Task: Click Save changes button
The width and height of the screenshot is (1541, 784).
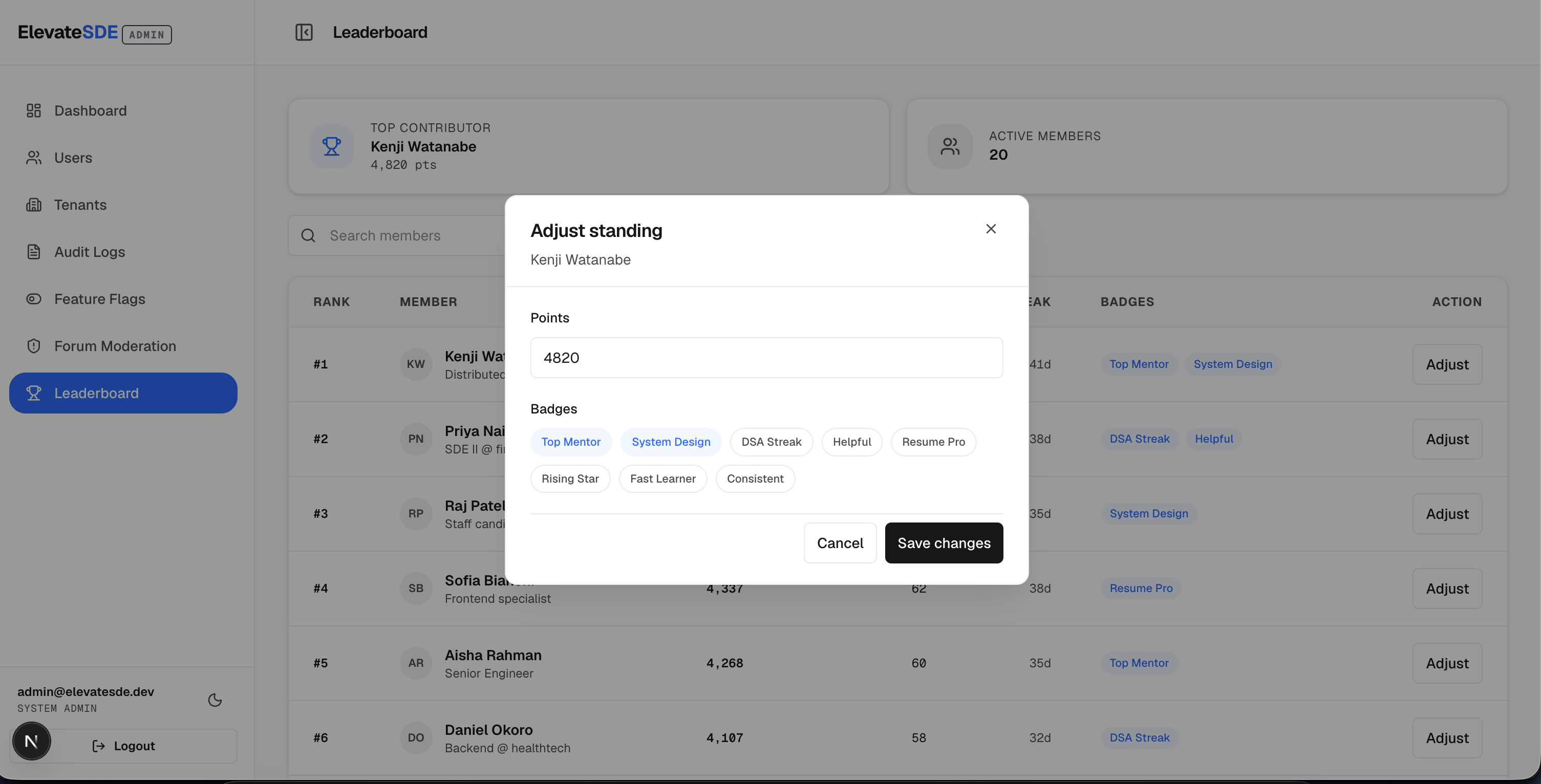Action: pos(944,543)
